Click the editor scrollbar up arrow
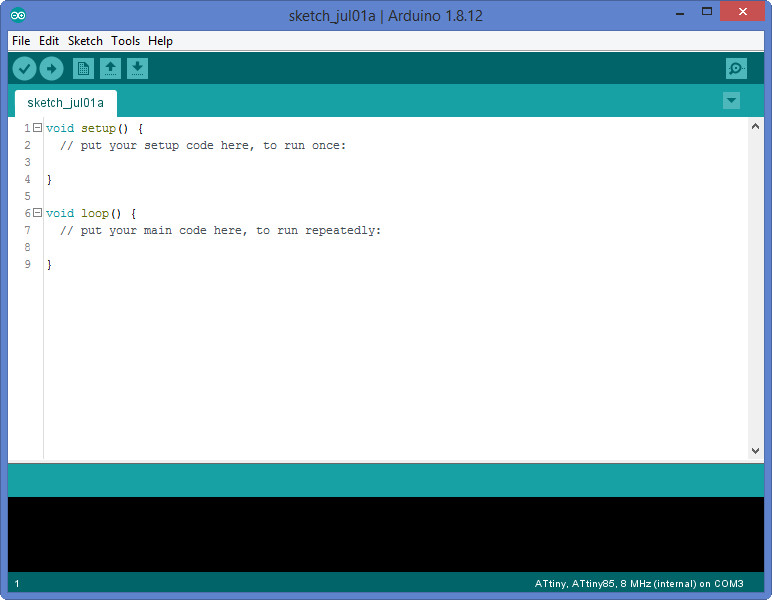Image resolution: width=772 pixels, height=600 pixels. [755, 126]
